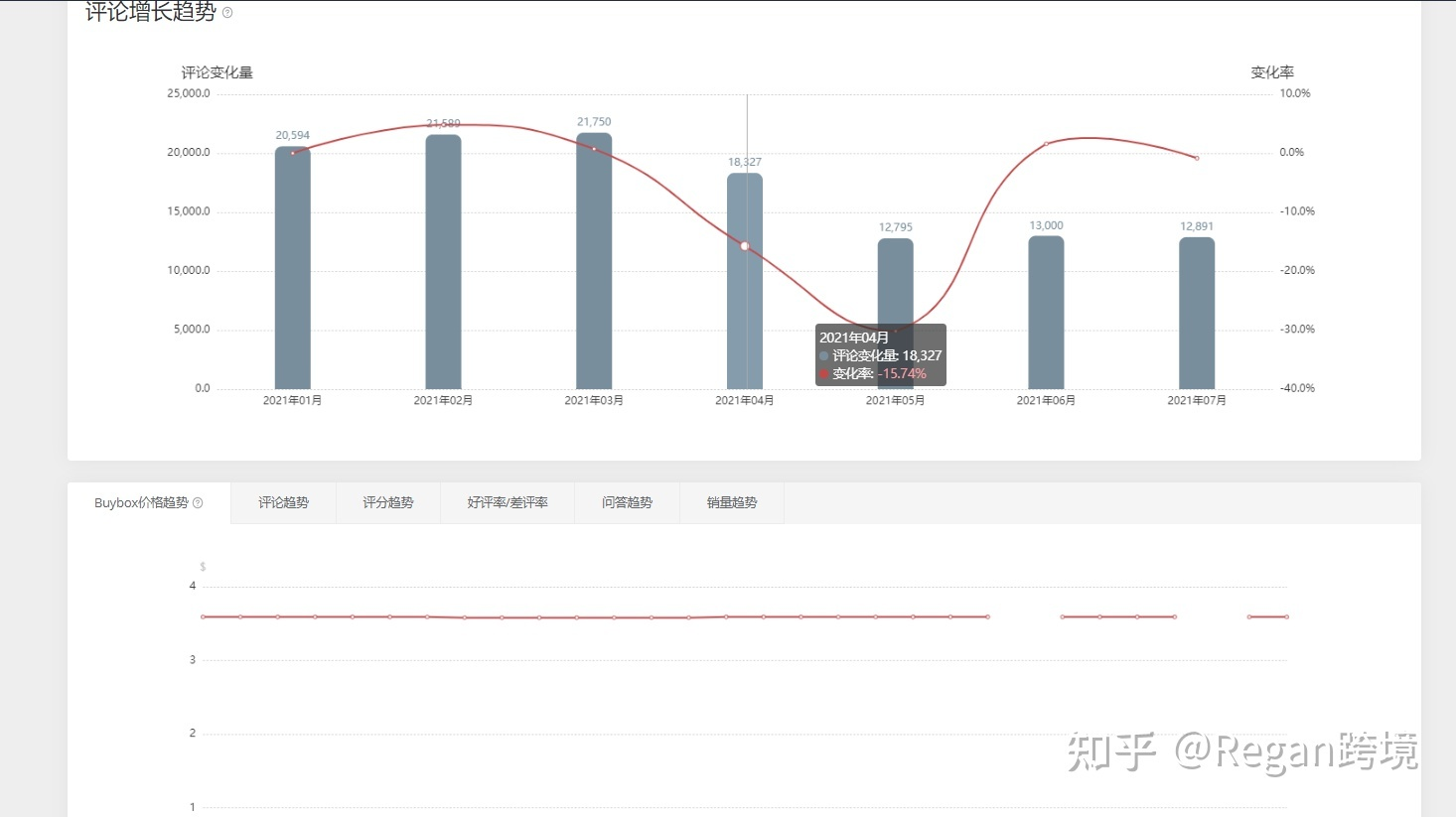Click the 2021年07月 x-axis label

1195,400
